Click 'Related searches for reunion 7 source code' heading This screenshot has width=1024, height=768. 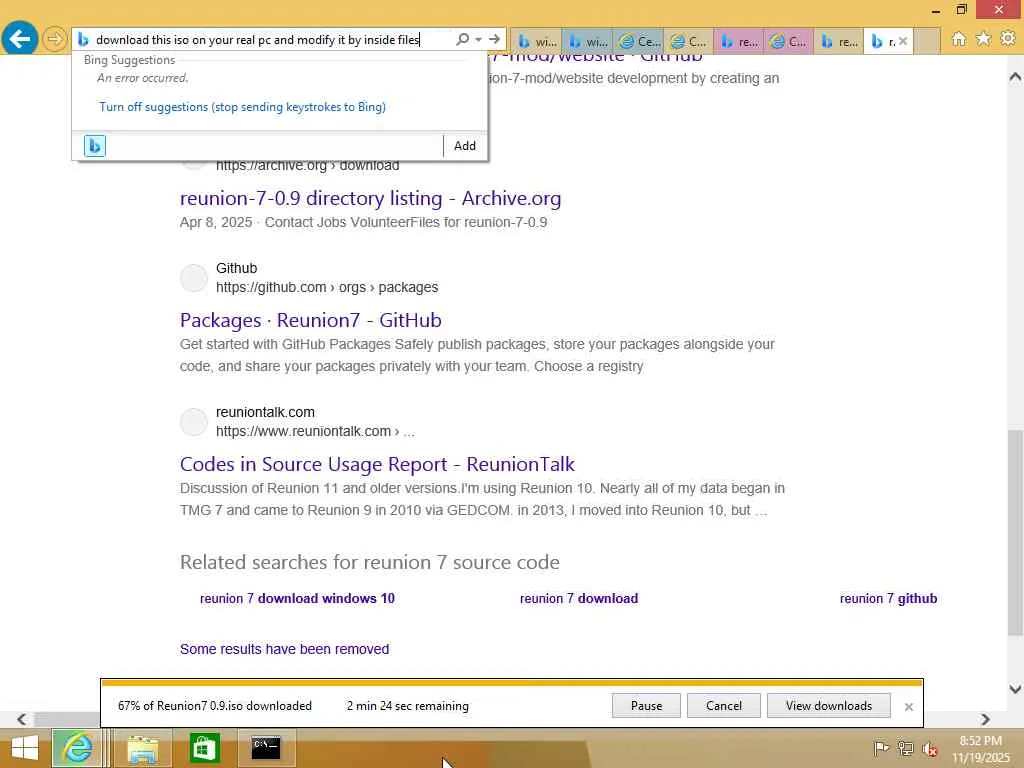[x=370, y=562]
